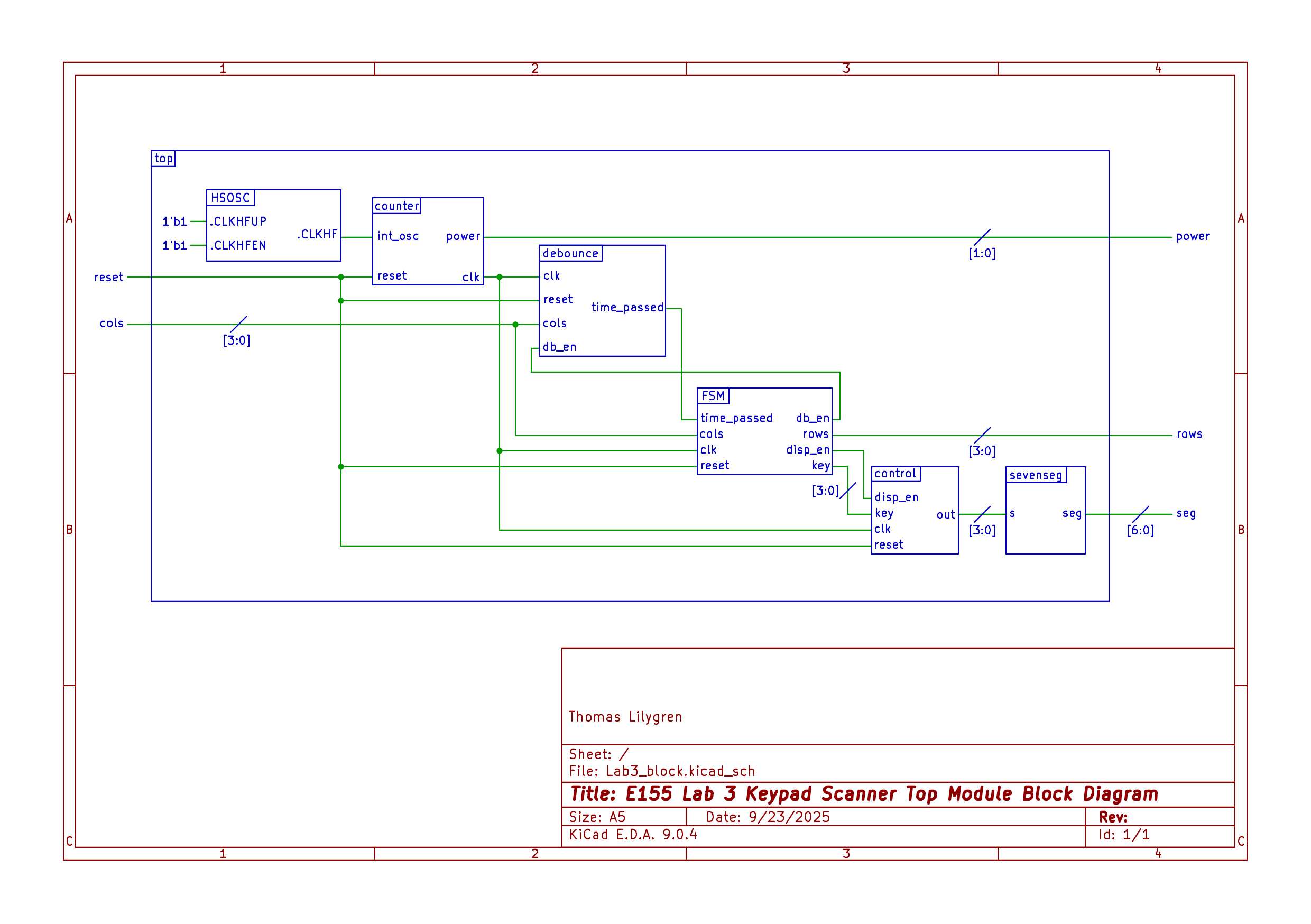Click the [6:0] bus width label
The width and height of the screenshot is (1311, 924).
[1140, 531]
